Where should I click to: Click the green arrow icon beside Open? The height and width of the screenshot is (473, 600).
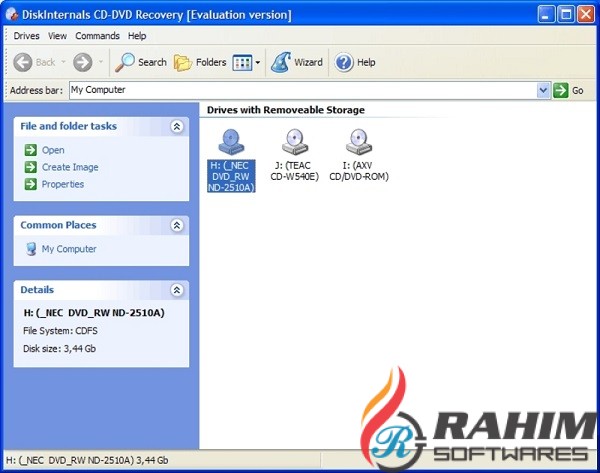(31, 150)
